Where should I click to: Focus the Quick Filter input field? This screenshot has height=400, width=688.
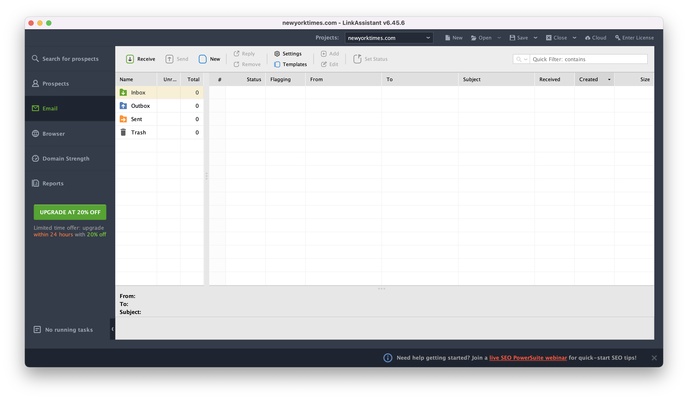point(588,59)
